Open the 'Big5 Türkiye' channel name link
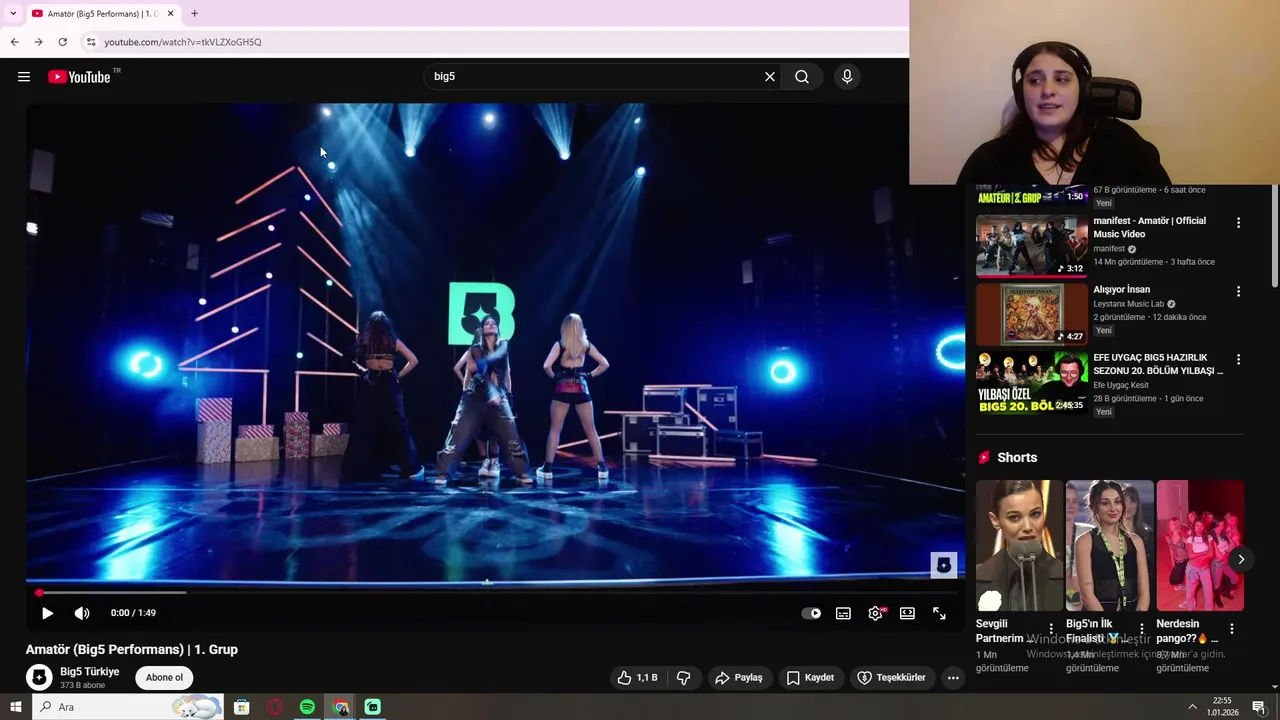This screenshot has height=720, width=1280. point(89,672)
